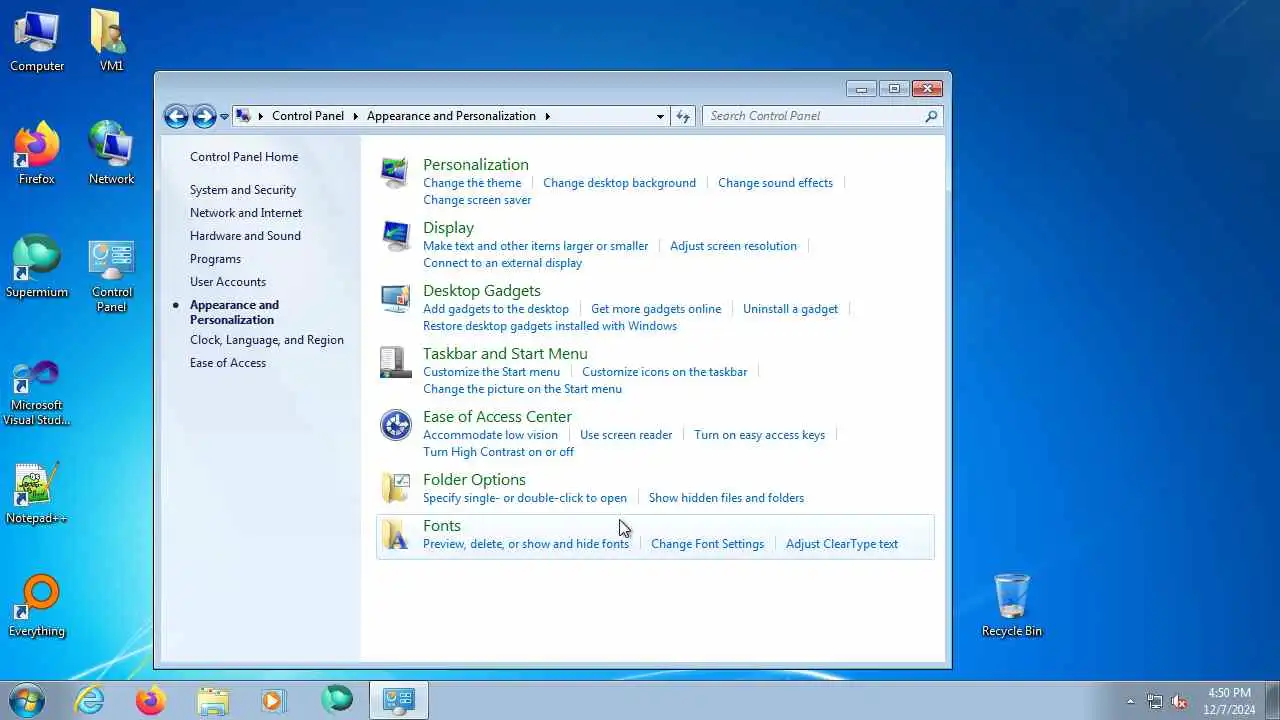Open the Ease of Access Center icon
Image resolution: width=1280 pixels, height=720 pixels.
tap(395, 424)
